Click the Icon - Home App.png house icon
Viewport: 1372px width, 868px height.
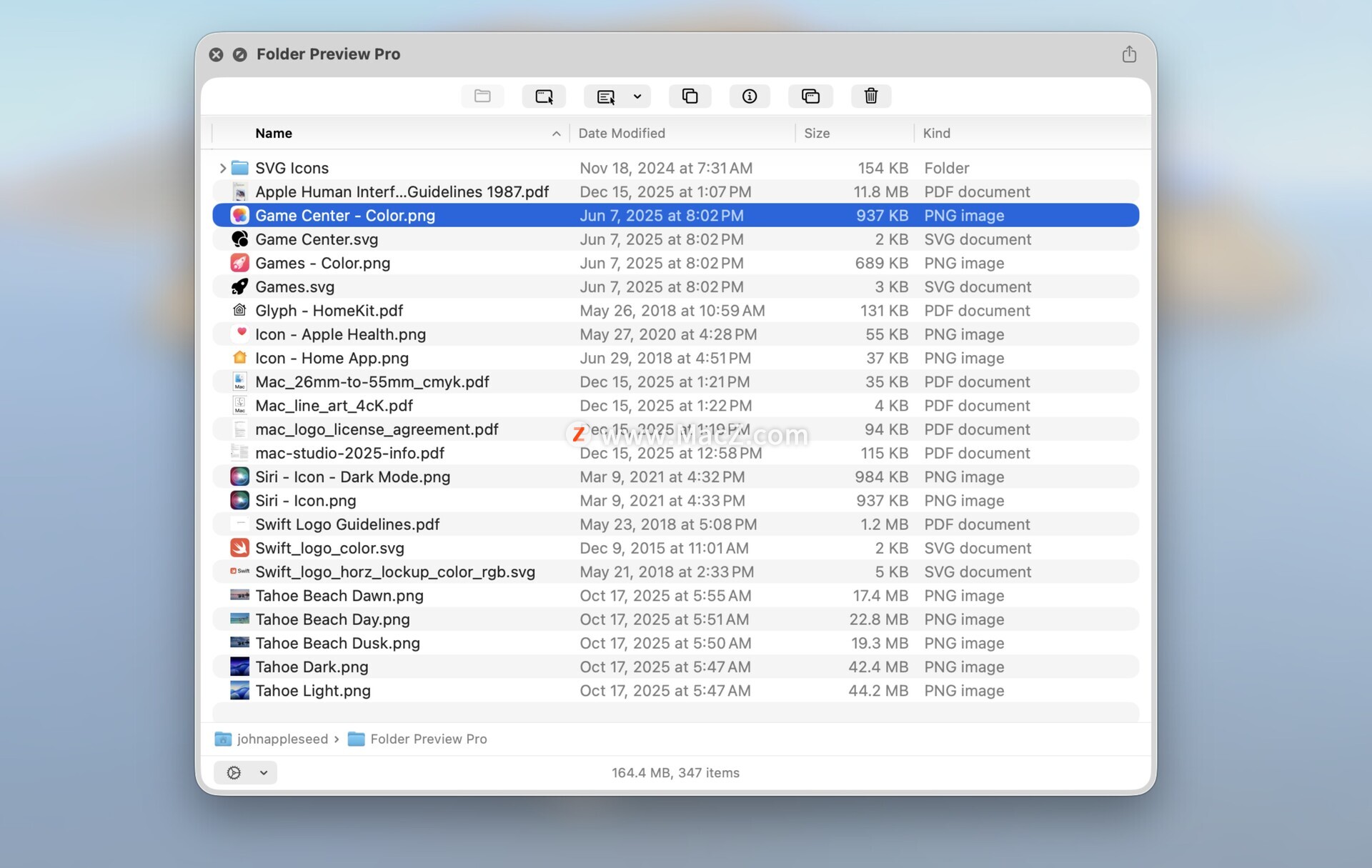[240, 358]
